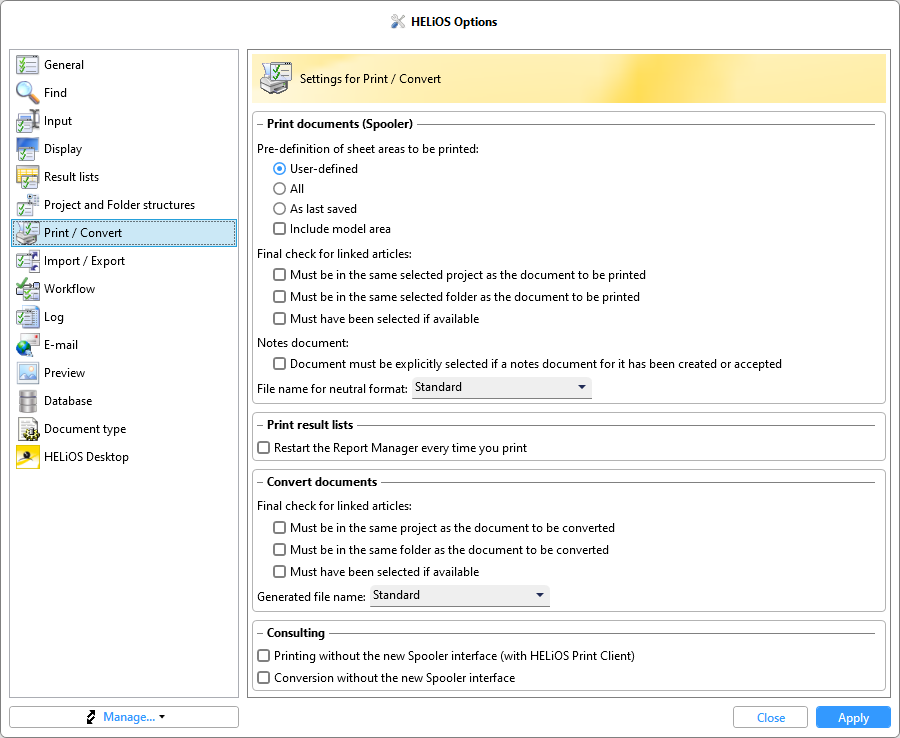Enable notes document explicit selection checkbox

tap(280, 364)
